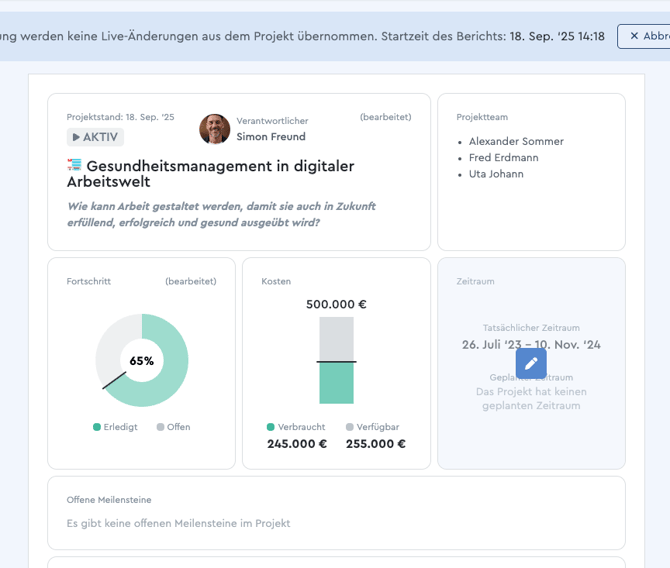Click the gray Offen legend dot
Viewport: 670px width, 568px height.
[x=160, y=427]
